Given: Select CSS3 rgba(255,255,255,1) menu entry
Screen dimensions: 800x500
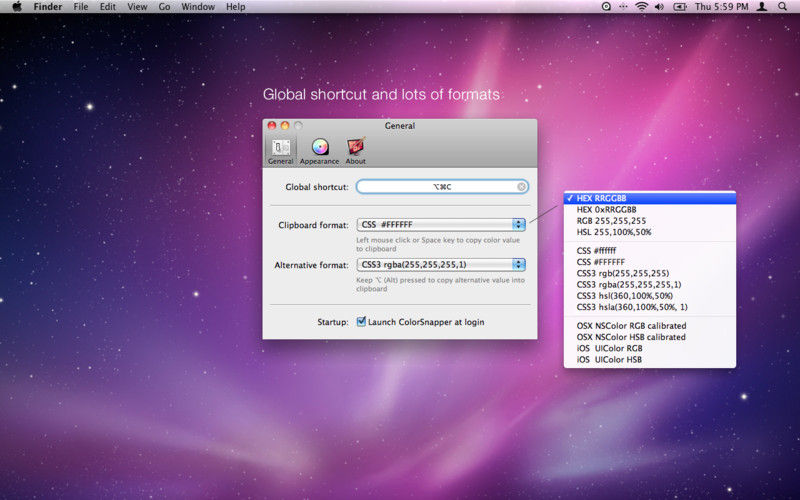Looking at the screenshot, I should 649,284.
